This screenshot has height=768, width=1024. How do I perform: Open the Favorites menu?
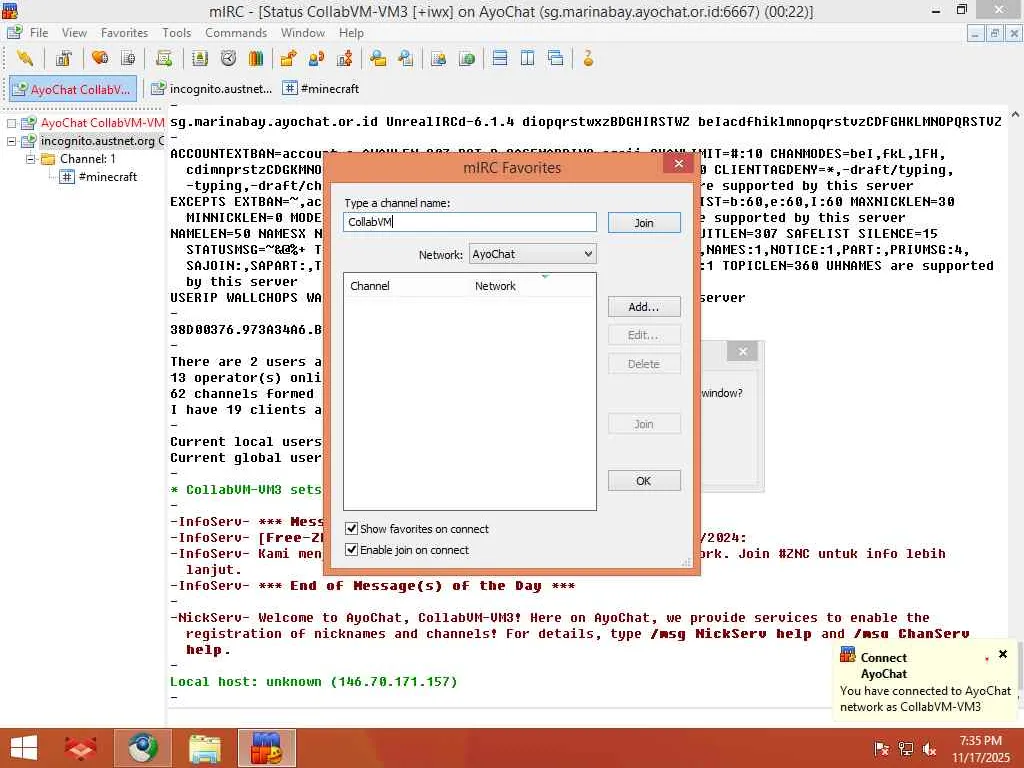124,33
